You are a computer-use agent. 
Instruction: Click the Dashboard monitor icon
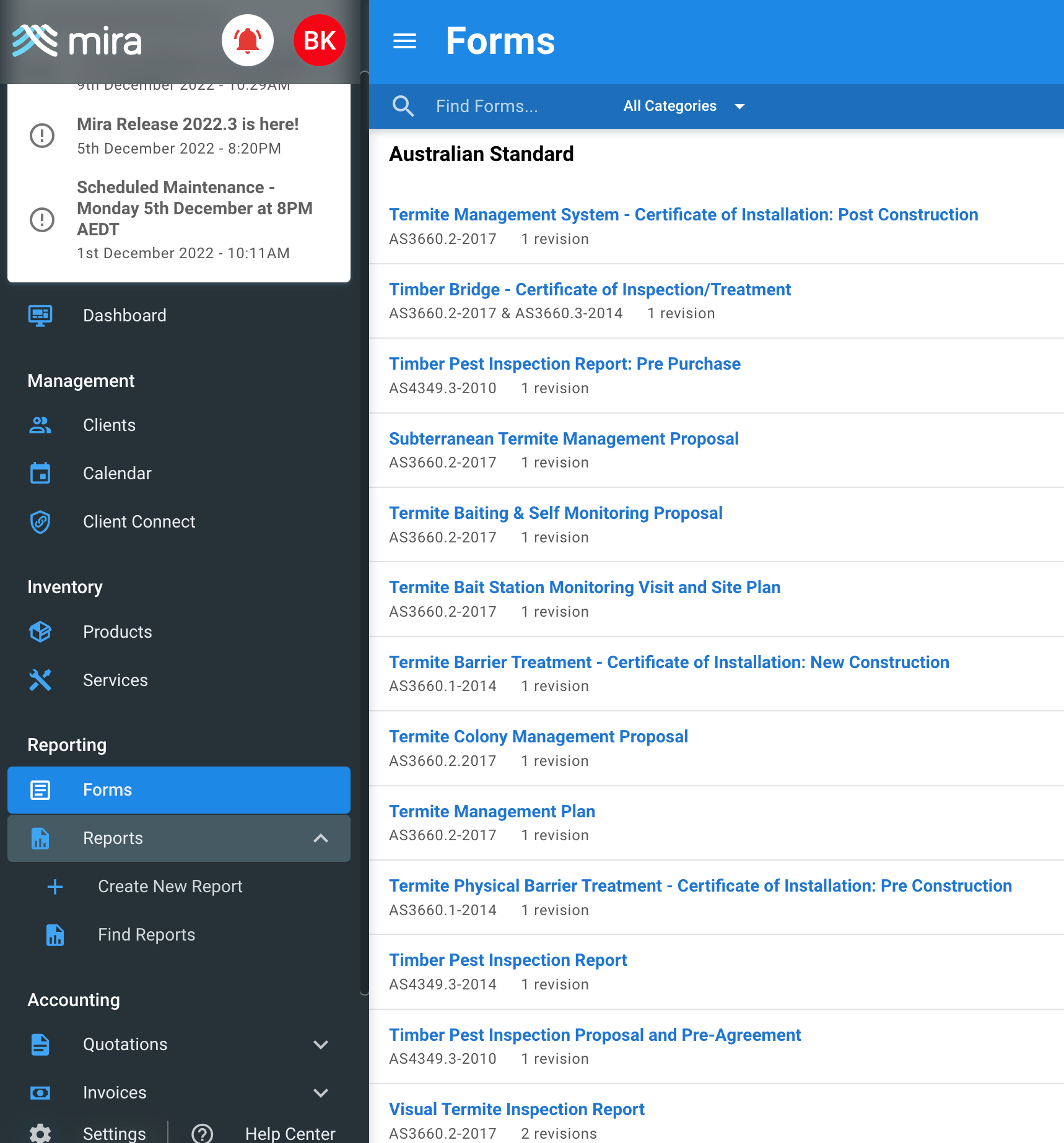point(40,315)
